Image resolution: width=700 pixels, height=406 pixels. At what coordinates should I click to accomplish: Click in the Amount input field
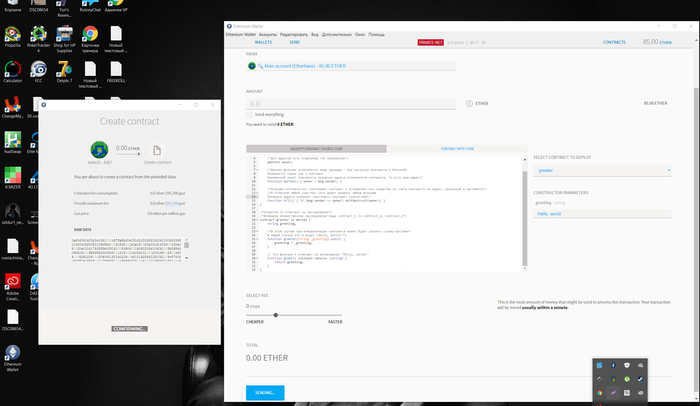point(351,104)
